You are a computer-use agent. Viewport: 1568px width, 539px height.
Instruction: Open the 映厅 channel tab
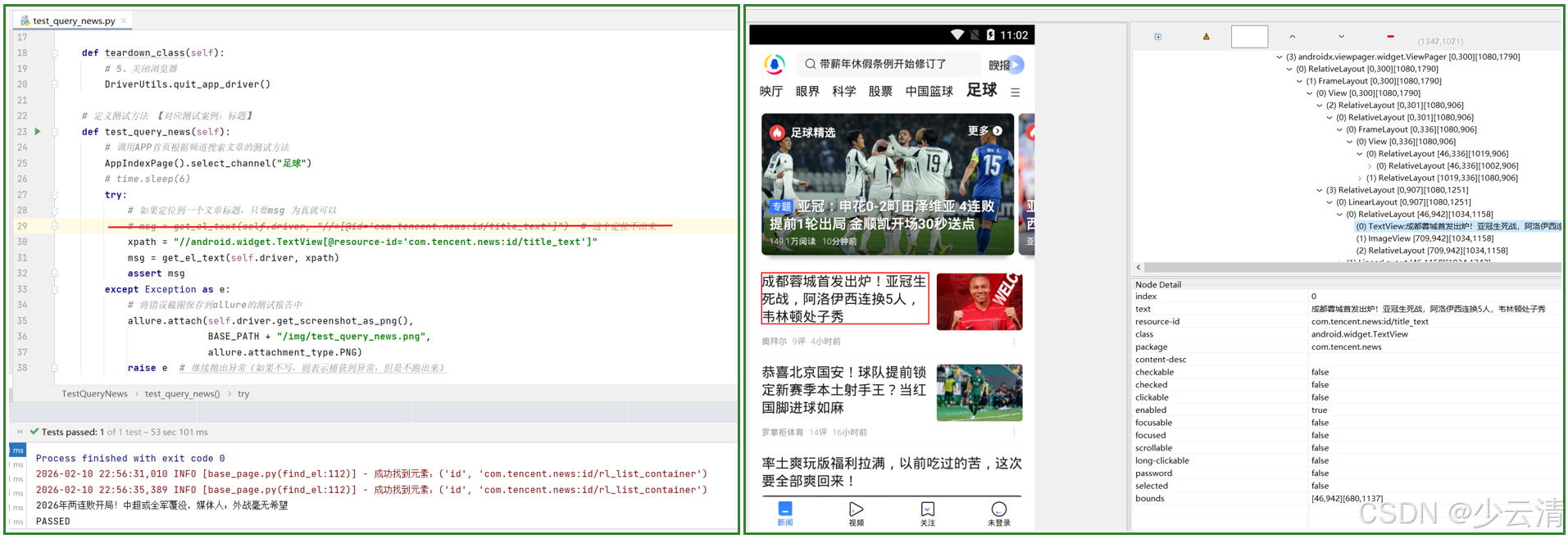point(771,91)
